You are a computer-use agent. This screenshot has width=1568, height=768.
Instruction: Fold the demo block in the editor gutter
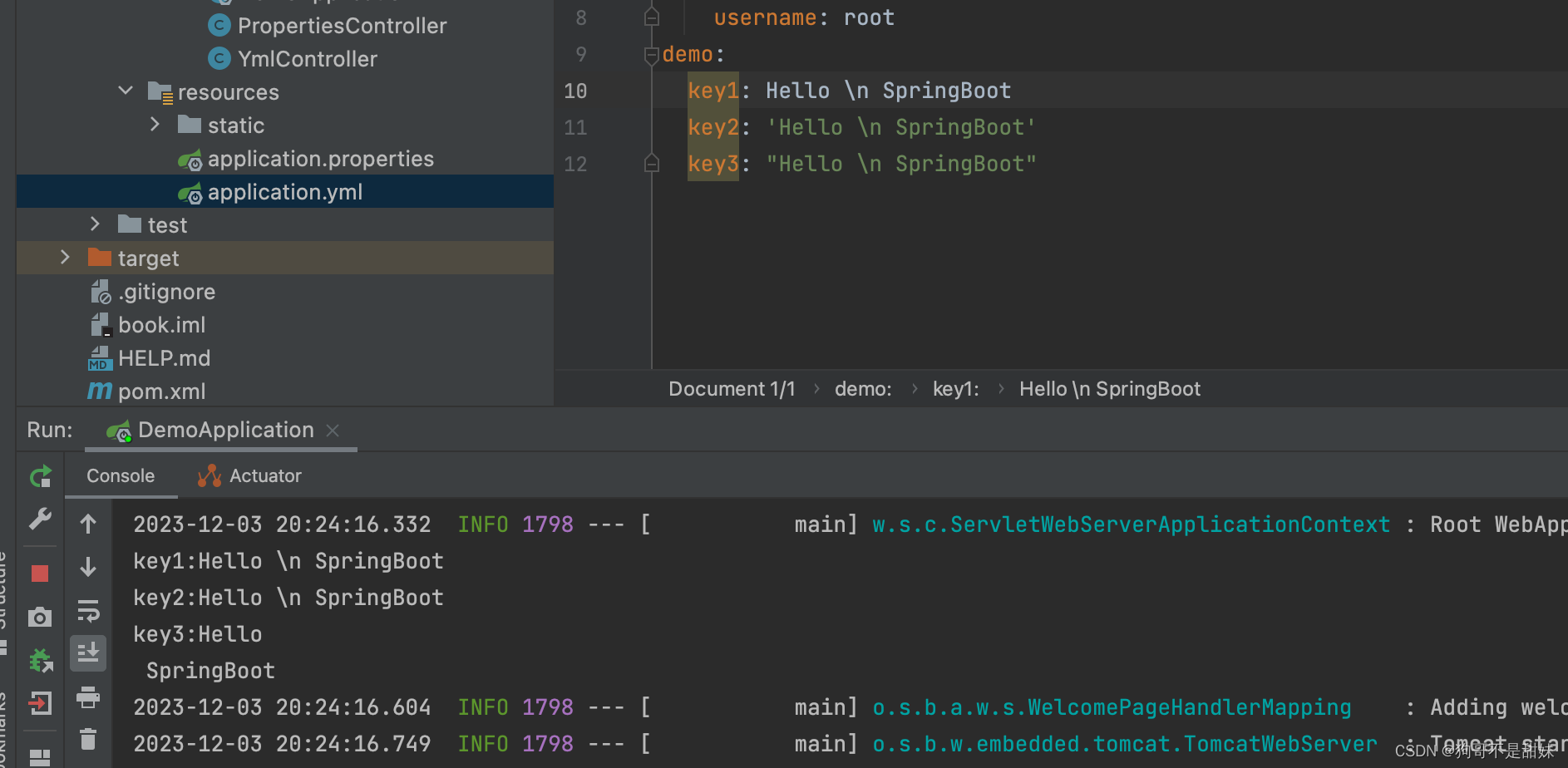coord(652,55)
